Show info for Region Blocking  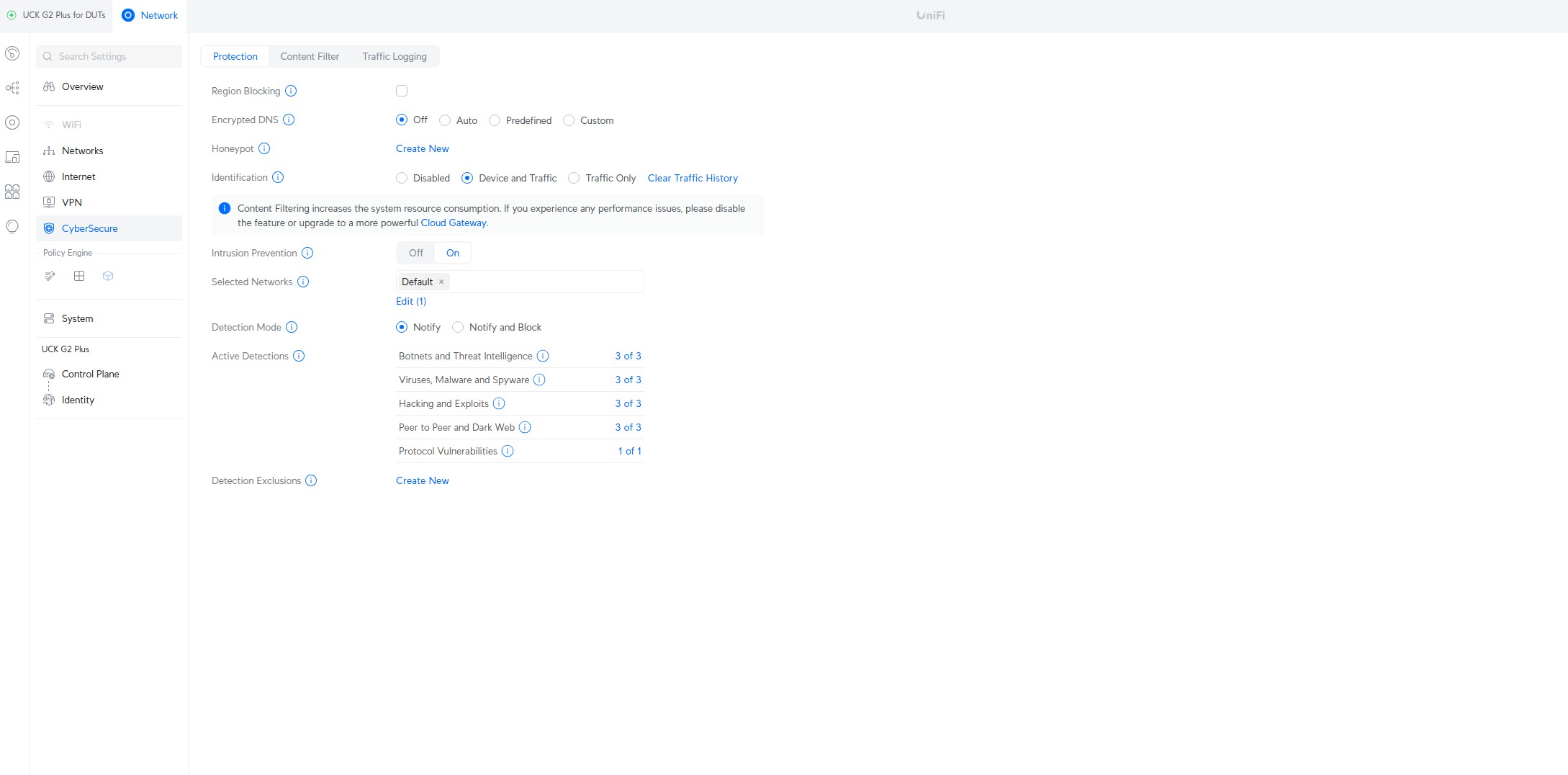(x=291, y=91)
